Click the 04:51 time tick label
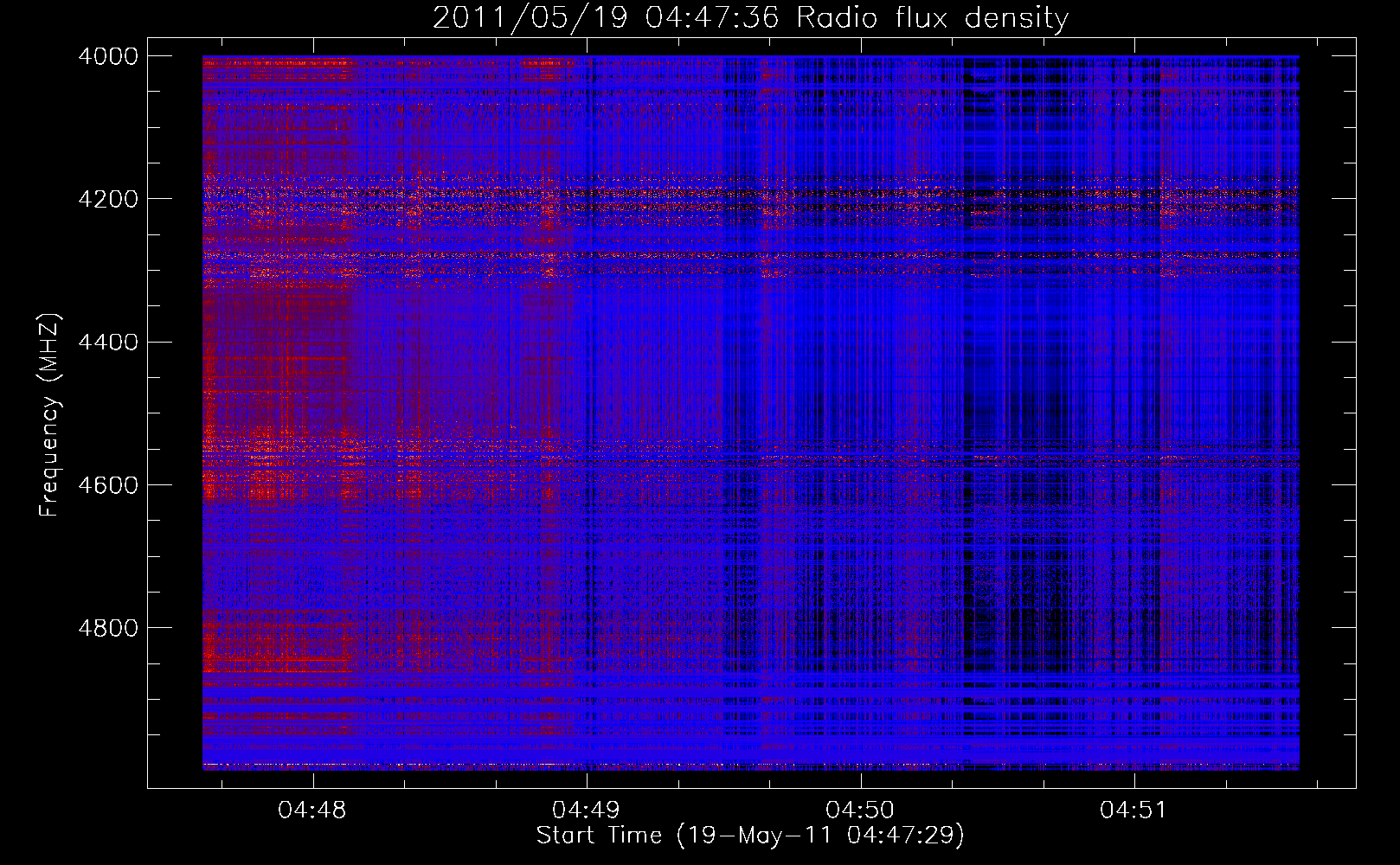Viewport: 1400px width, 865px height. [x=1133, y=811]
